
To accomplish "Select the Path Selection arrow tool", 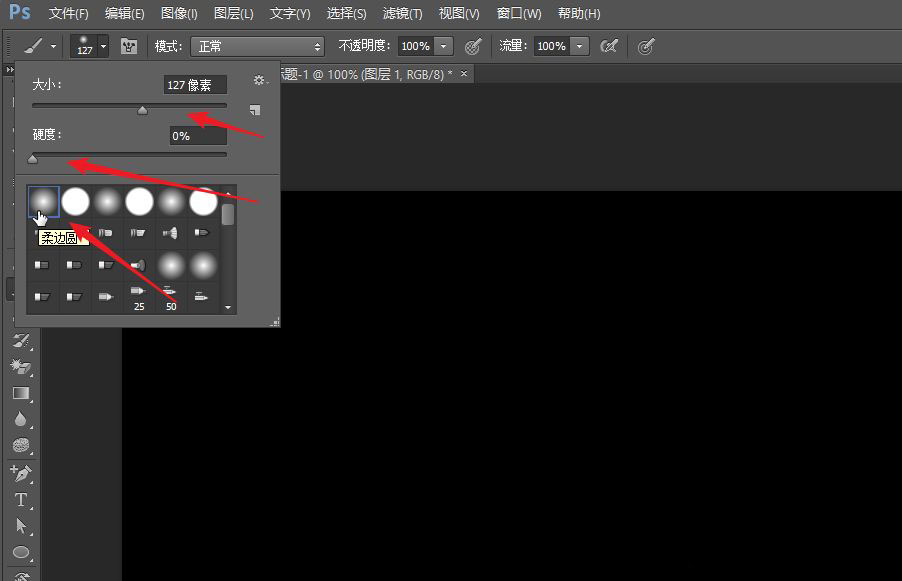I will [21, 526].
